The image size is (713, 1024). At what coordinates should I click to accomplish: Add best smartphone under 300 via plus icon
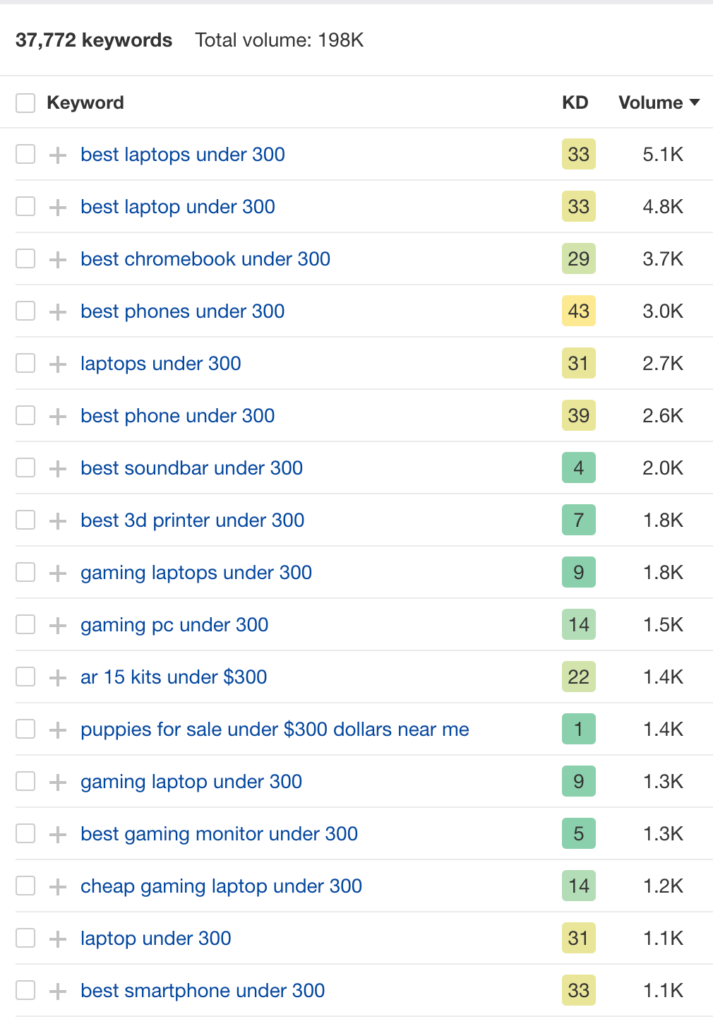[x=57, y=991]
